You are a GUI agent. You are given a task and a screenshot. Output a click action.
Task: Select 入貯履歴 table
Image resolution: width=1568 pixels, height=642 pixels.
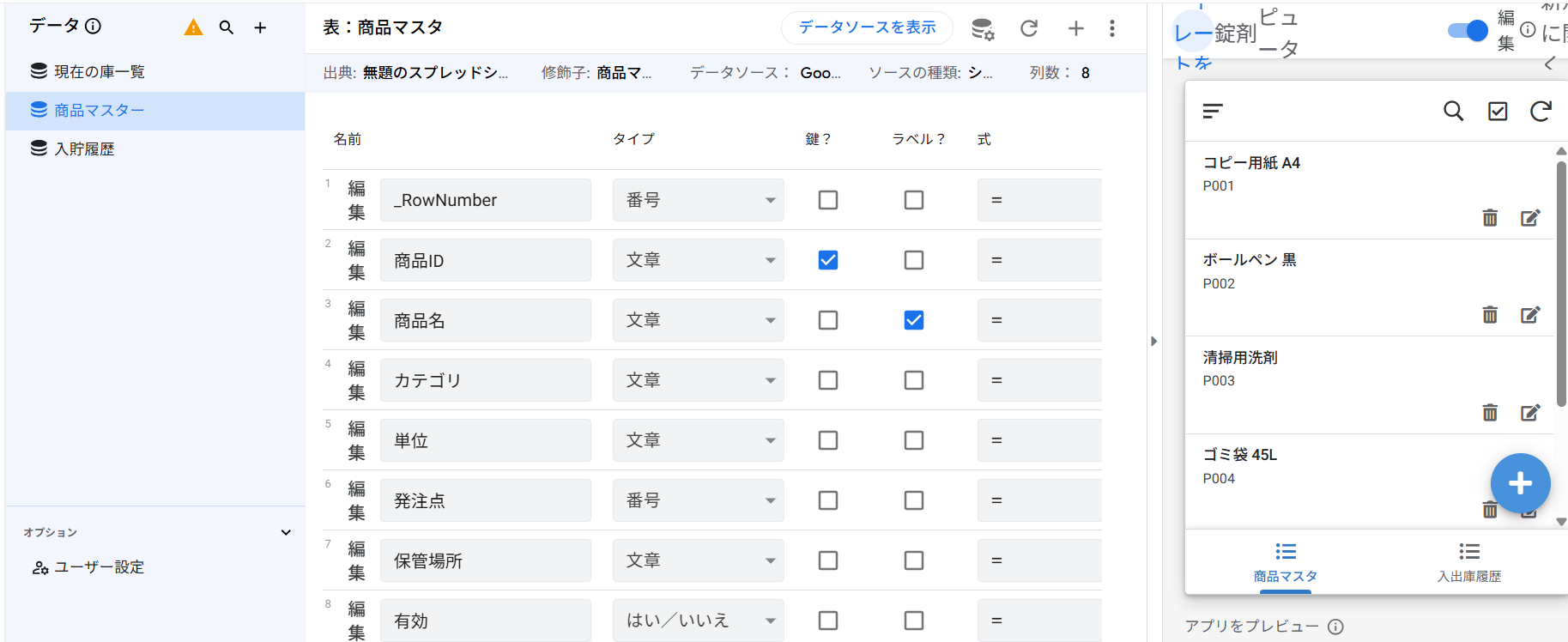(x=155, y=149)
